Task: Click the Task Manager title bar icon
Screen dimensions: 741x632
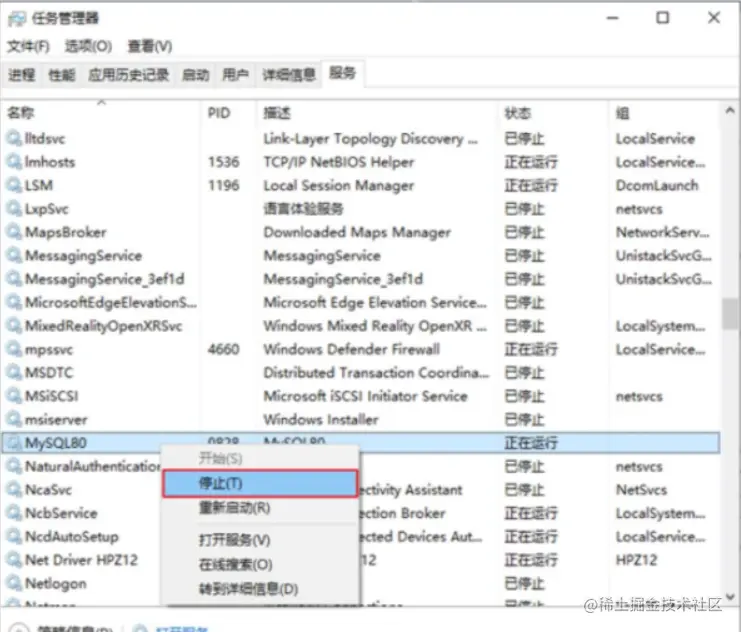Action: click(17, 18)
